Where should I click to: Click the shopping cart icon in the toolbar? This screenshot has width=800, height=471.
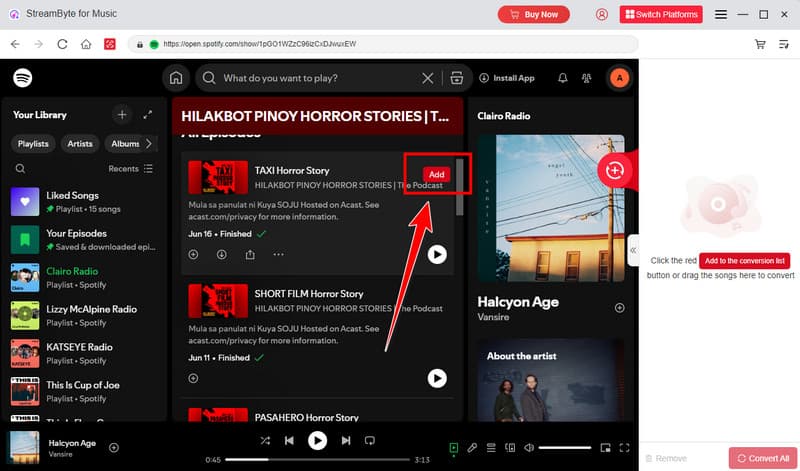[760, 44]
